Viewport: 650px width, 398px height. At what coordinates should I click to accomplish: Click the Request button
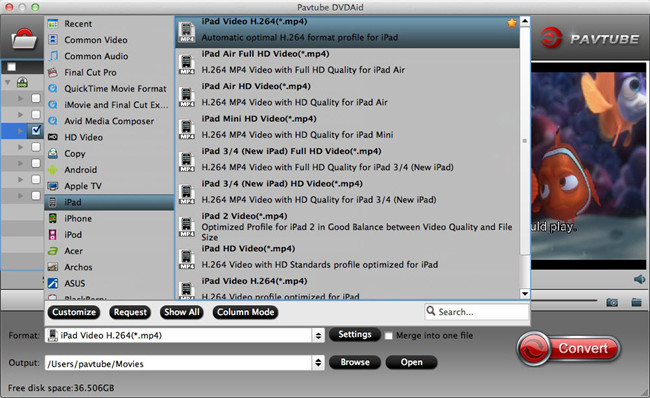(130, 312)
